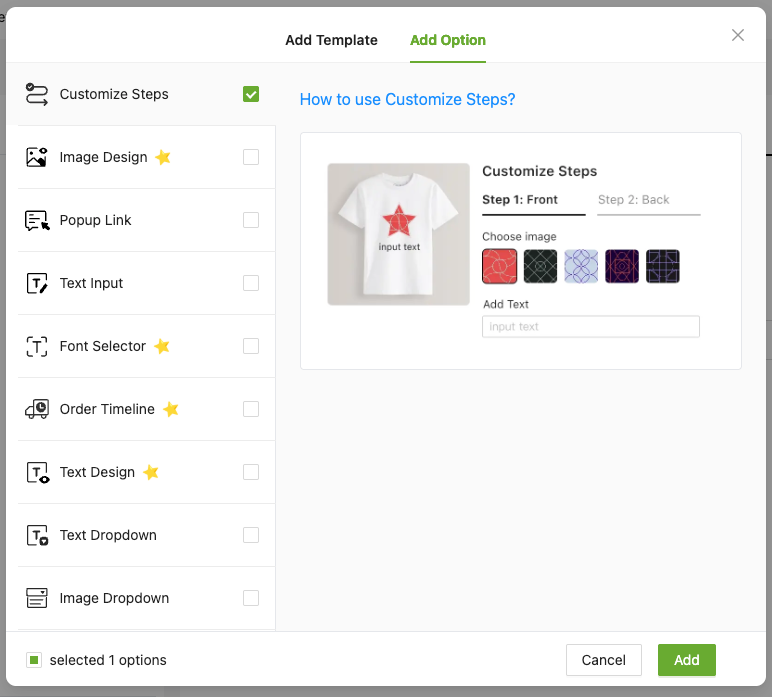Click the Order Timeline truck icon
The image size is (772, 697).
pos(37,409)
